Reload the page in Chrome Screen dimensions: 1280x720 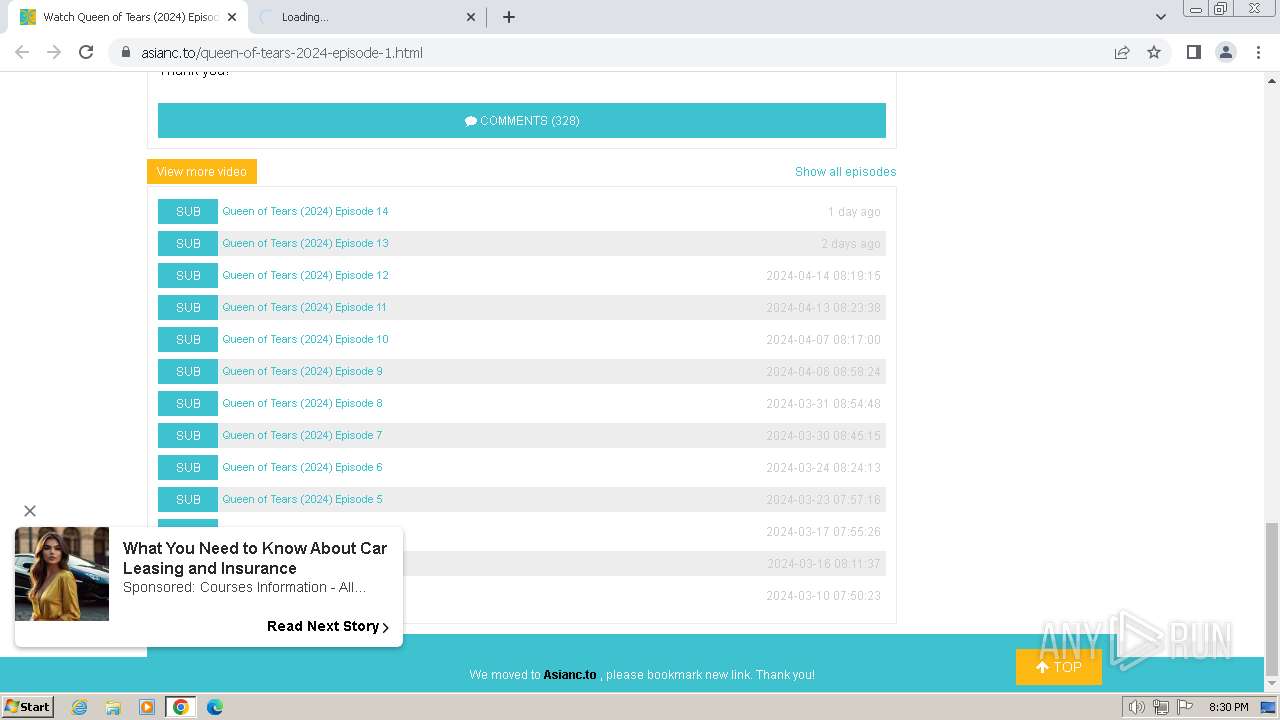coord(86,52)
